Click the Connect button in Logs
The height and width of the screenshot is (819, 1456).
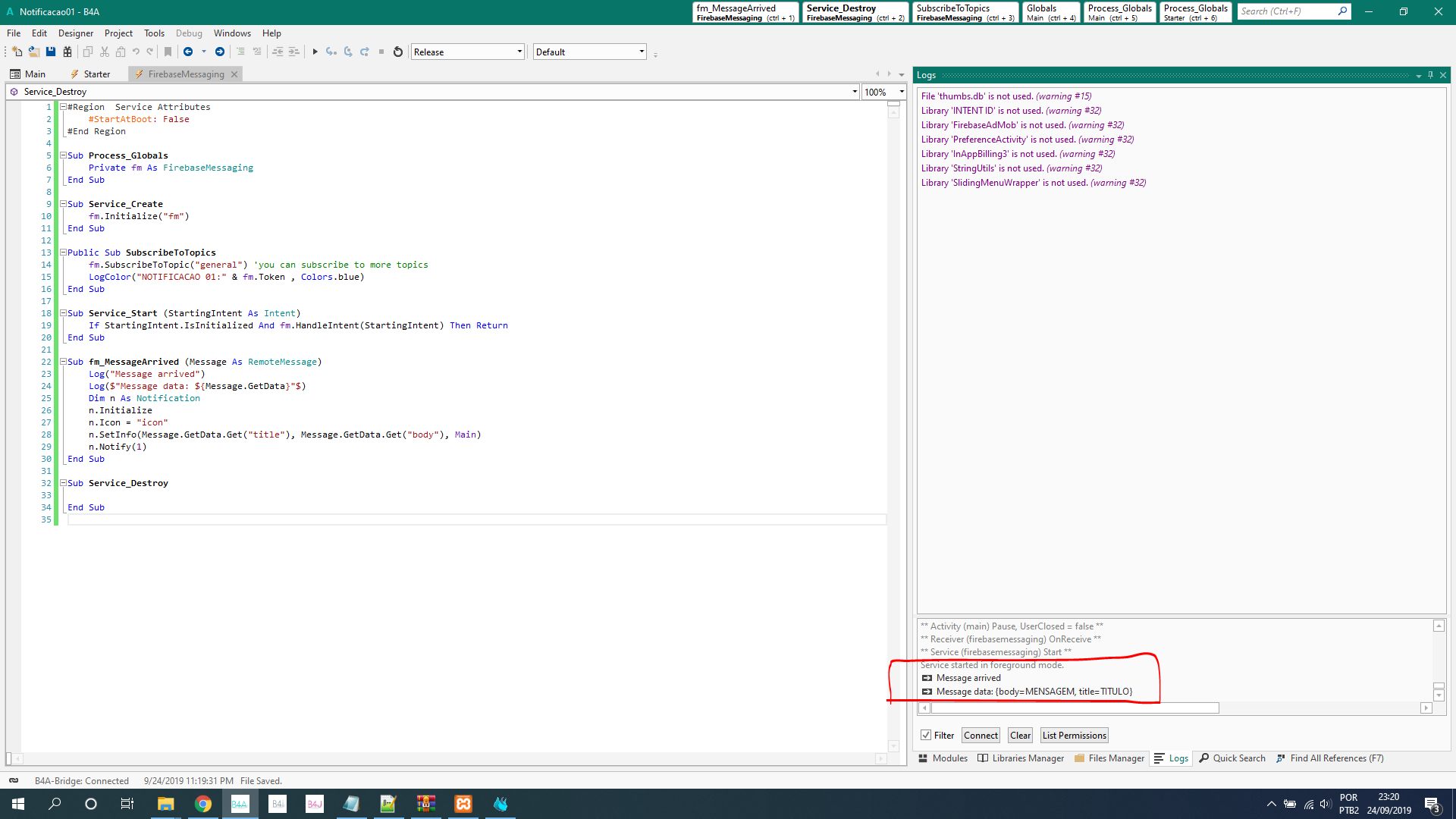pyautogui.click(x=981, y=735)
